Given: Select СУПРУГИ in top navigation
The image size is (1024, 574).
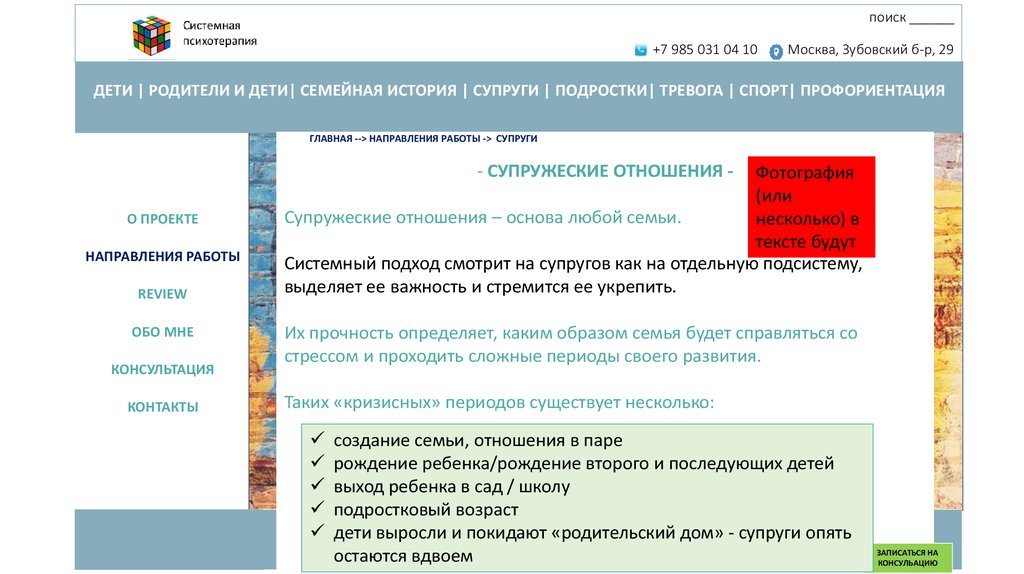Looking at the screenshot, I should pyautogui.click(x=505, y=91).
